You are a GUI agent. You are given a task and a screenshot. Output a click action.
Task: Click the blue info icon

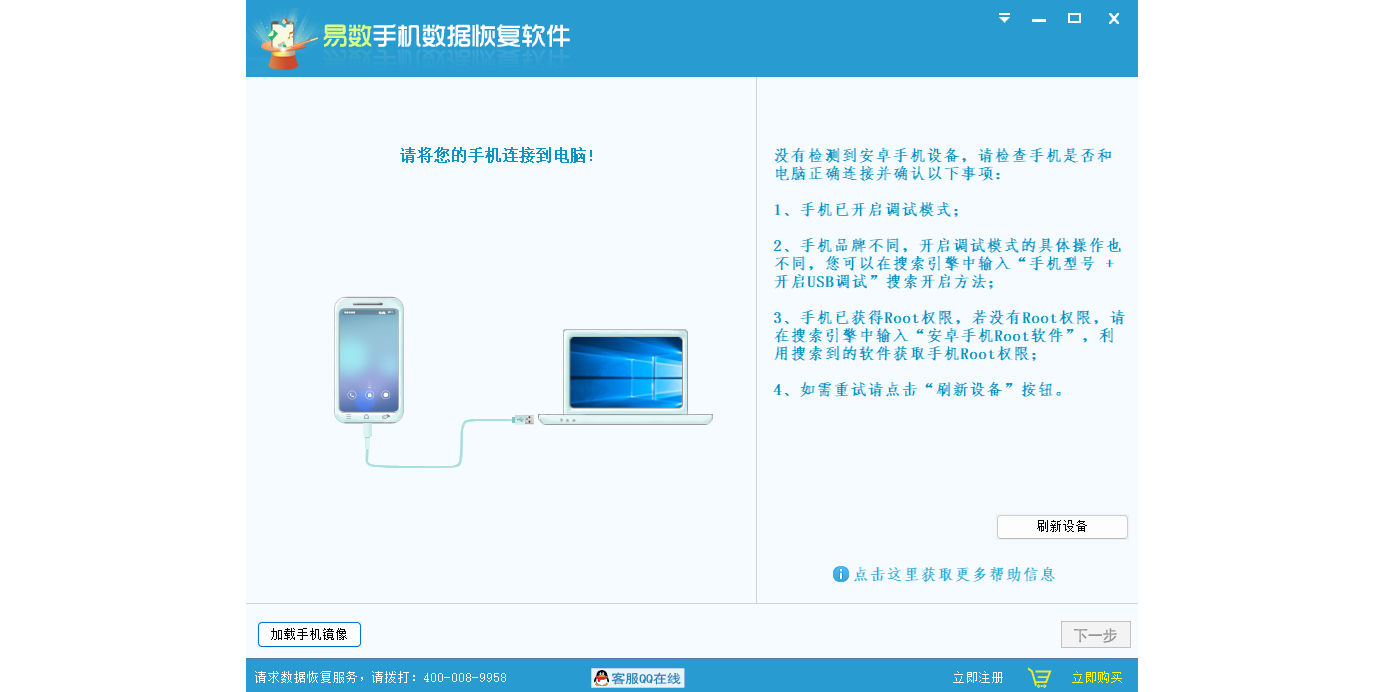841,574
